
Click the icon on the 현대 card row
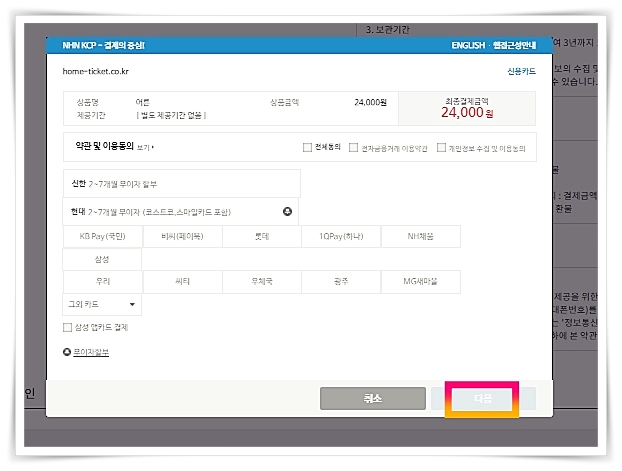pos(287,211)
